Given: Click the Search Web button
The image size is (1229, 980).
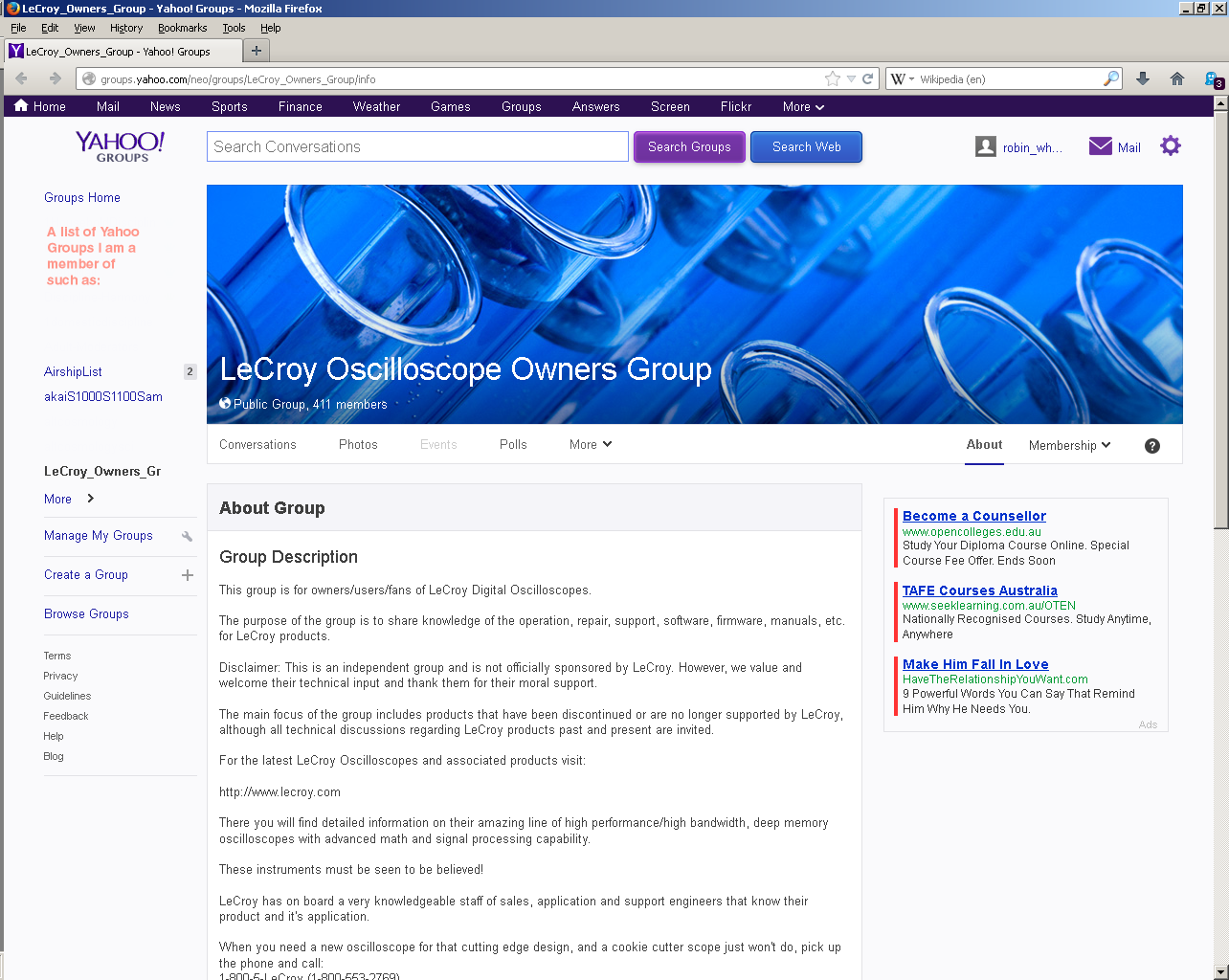Looking at the screenshot, I should 806,146.
